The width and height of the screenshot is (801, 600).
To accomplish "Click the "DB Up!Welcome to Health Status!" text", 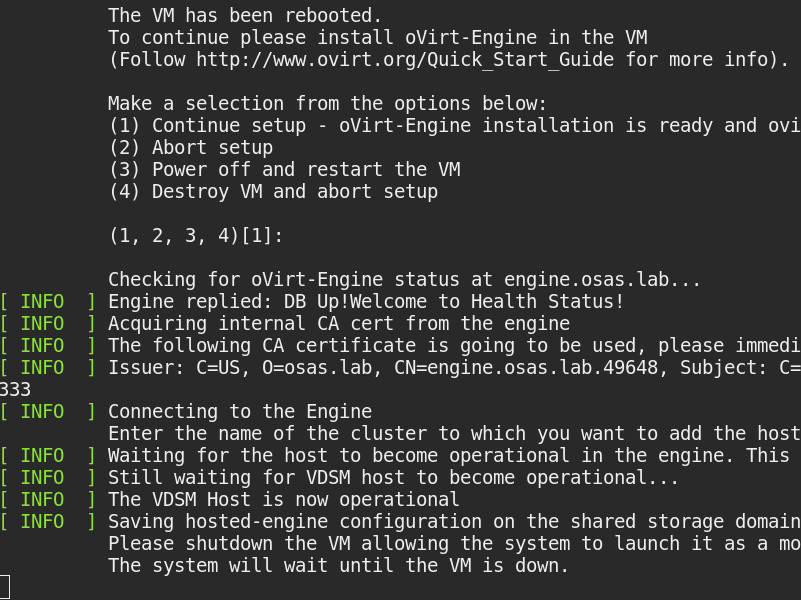I will (460, 301).
